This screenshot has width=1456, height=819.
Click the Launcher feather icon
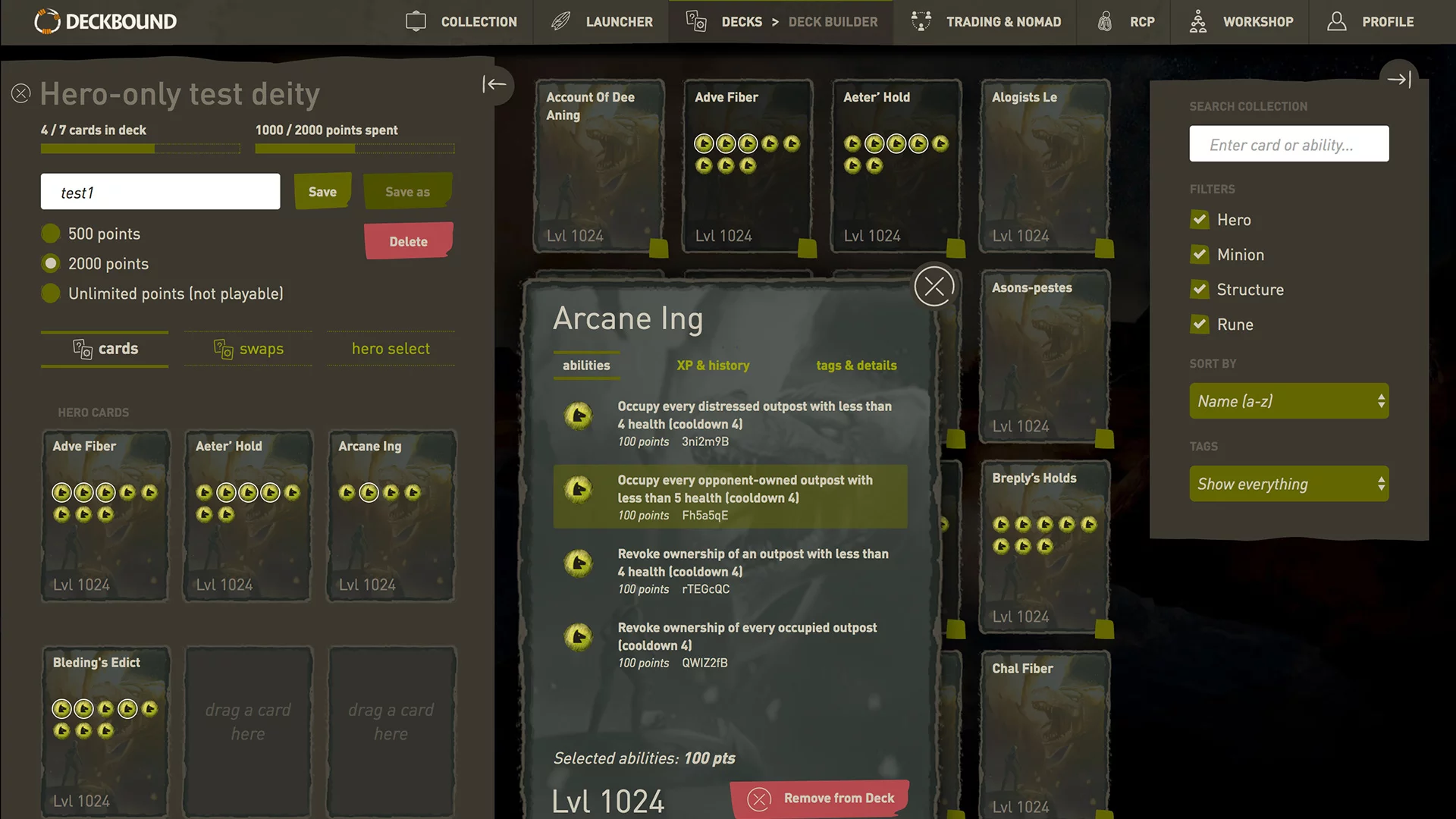pos(560,21)
